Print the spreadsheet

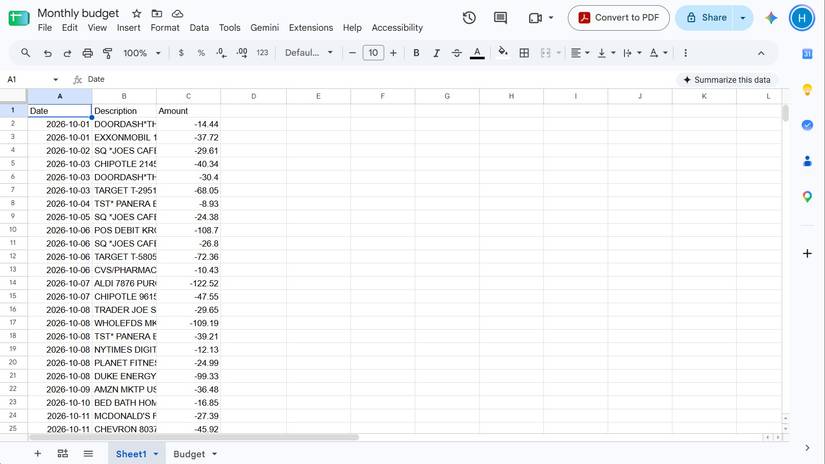(87, 53)
